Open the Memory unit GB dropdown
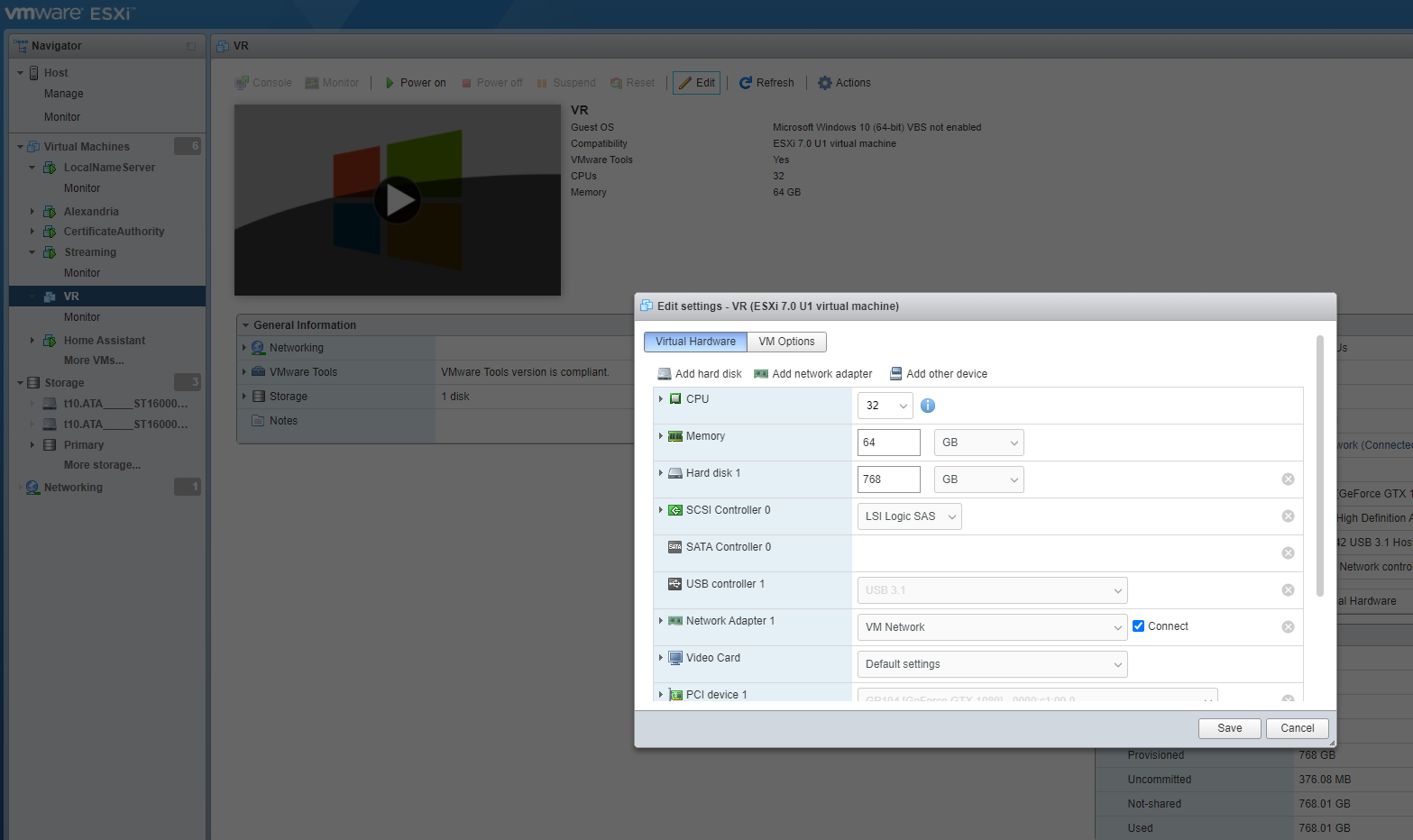The width and height of the screenshot is (1413, 840). (979, 443)
